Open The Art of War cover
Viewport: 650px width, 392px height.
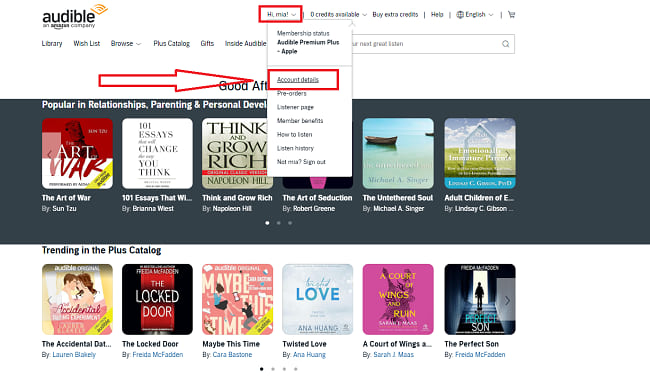pos(78,154)
